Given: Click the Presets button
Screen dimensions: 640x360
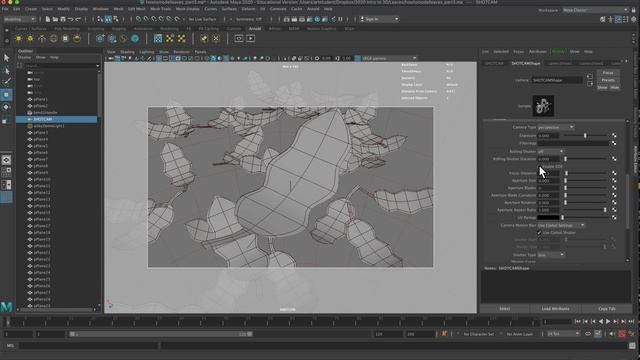Looking at the screenshot, I should pos(608,80).
